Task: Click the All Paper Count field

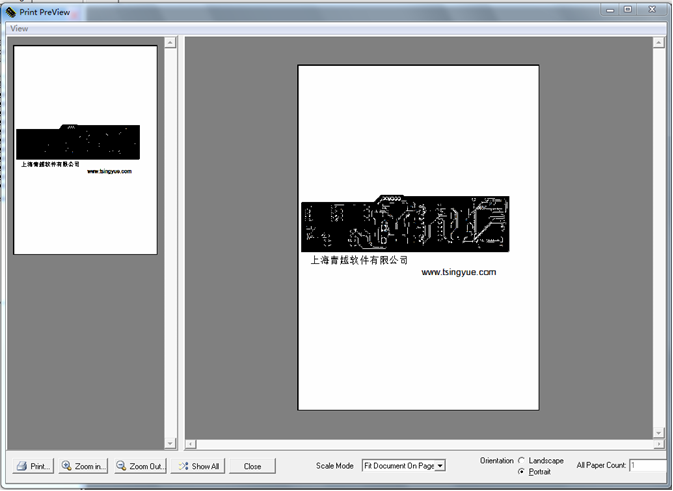Action: pyautogui.click(x=646, y=465)
